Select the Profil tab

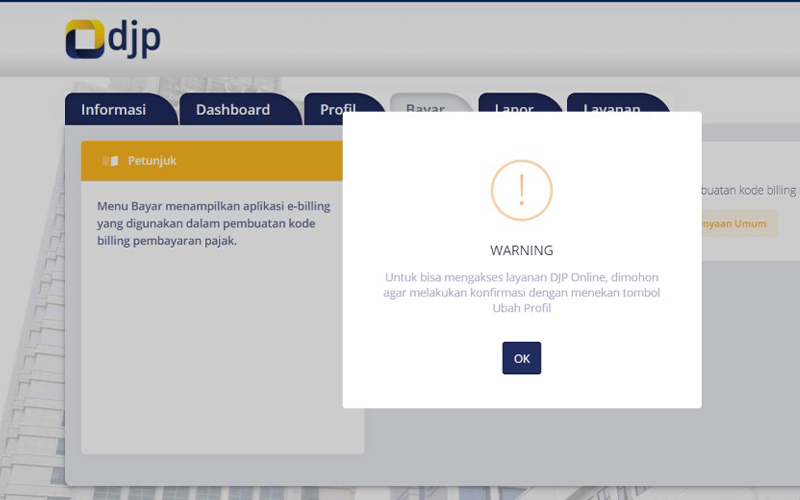[x=337, y=108]
